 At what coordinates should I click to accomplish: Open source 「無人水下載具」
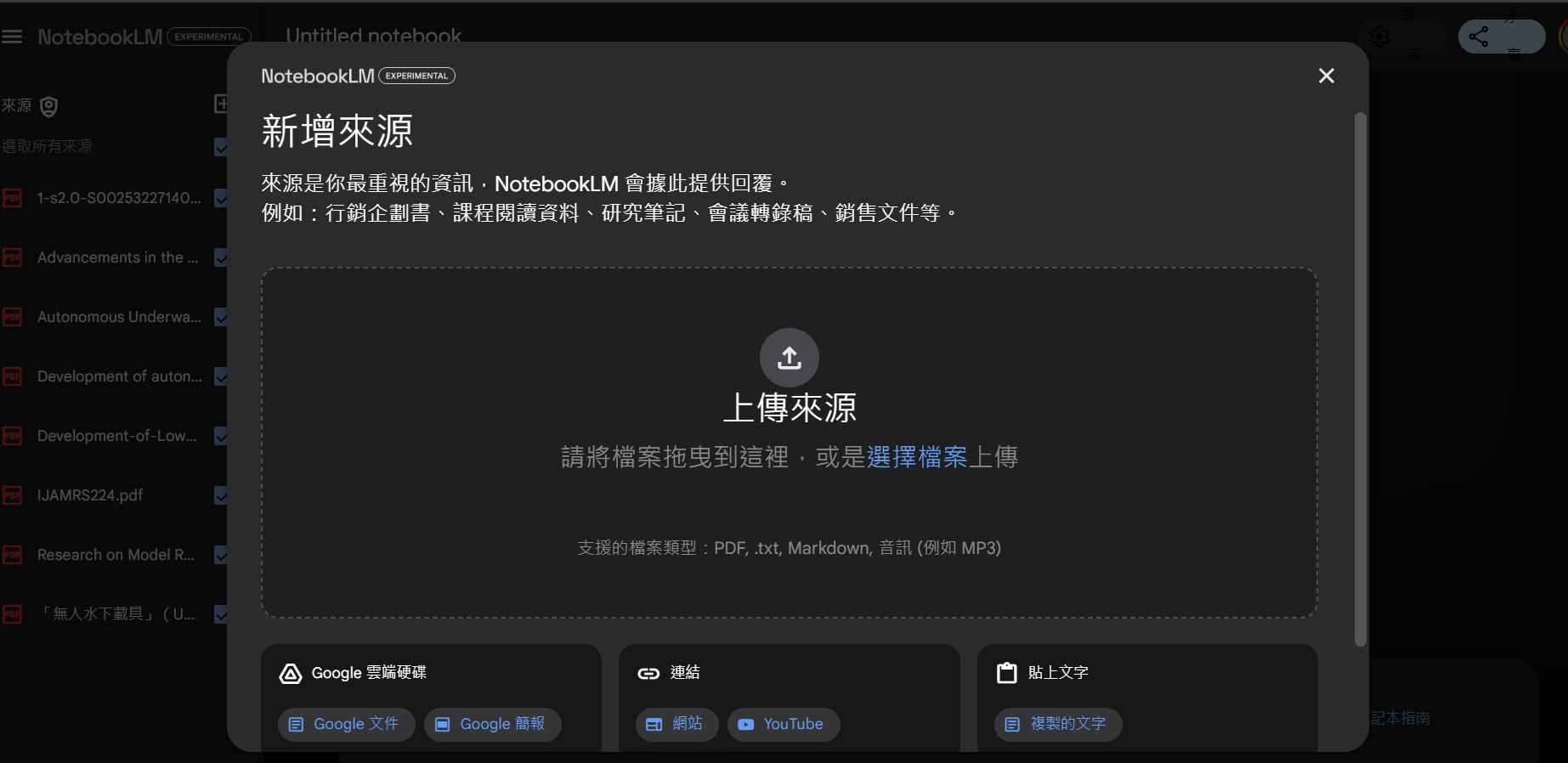click(116, 614)
